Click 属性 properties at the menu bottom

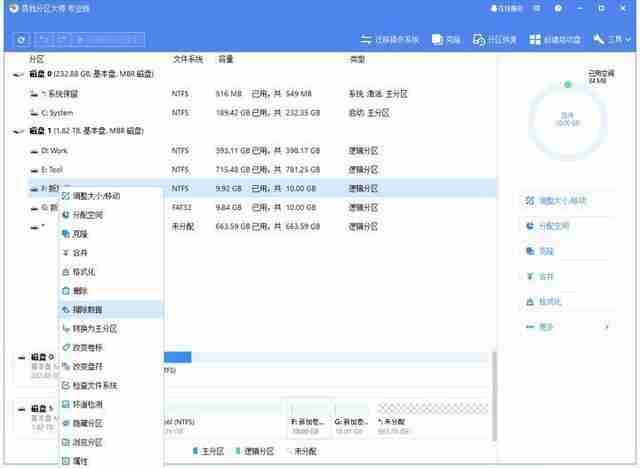(111, 461)
